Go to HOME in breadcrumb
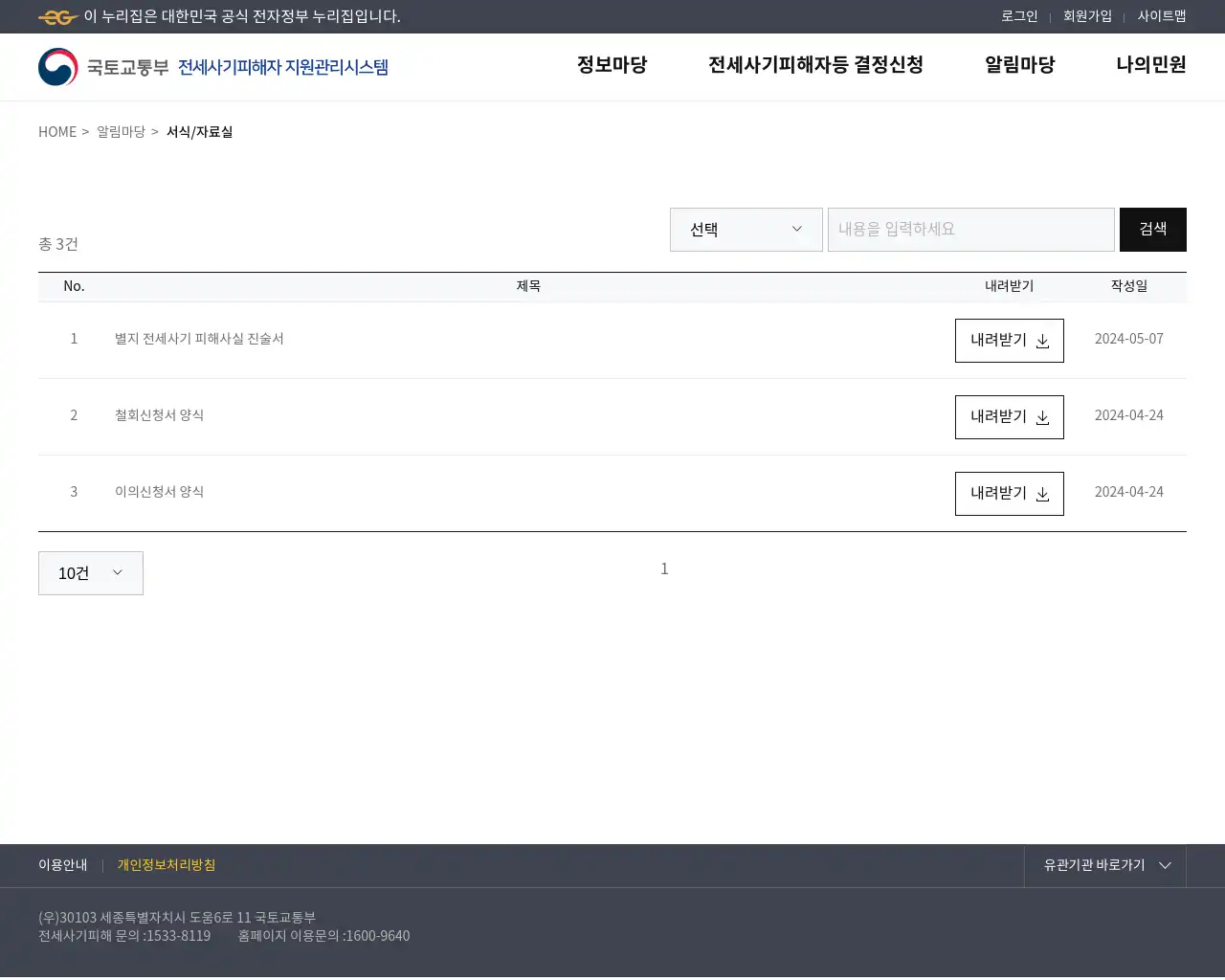The width and height of the screenshot is (1225, 980). coord(57,132)
